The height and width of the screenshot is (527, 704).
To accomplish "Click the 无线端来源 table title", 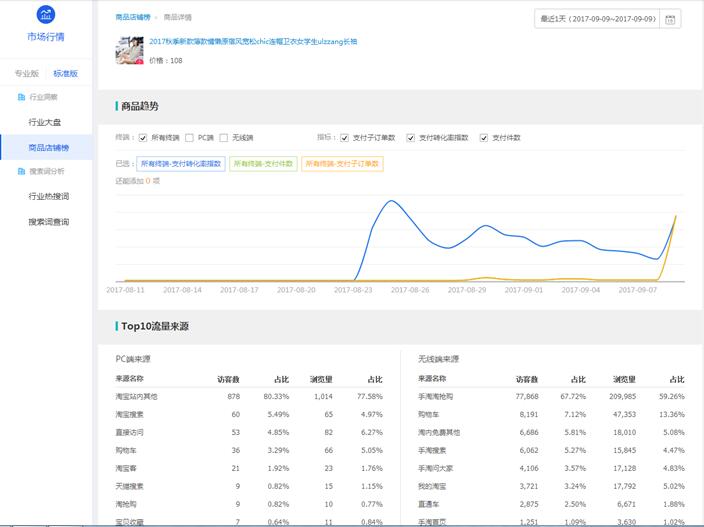I will pyautogui.click(x=438, y=359).
